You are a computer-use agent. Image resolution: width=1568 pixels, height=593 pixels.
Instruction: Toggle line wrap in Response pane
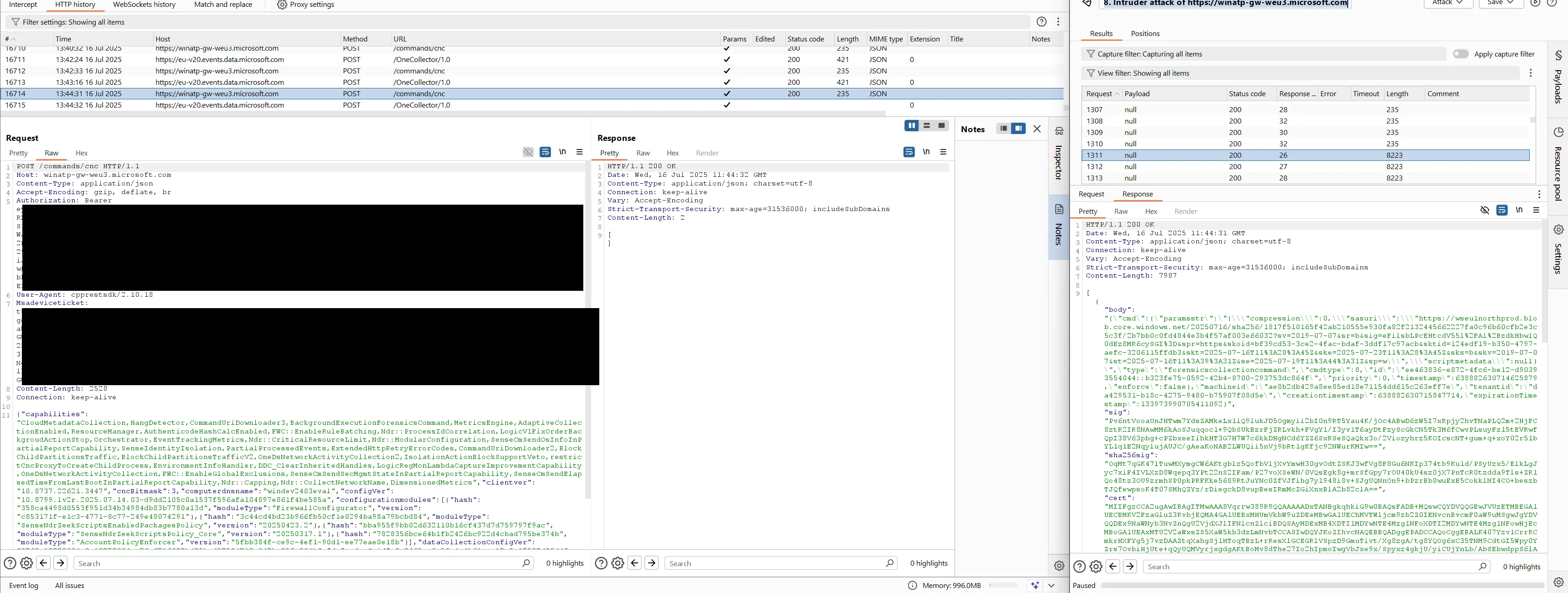(x=909, y=152)
